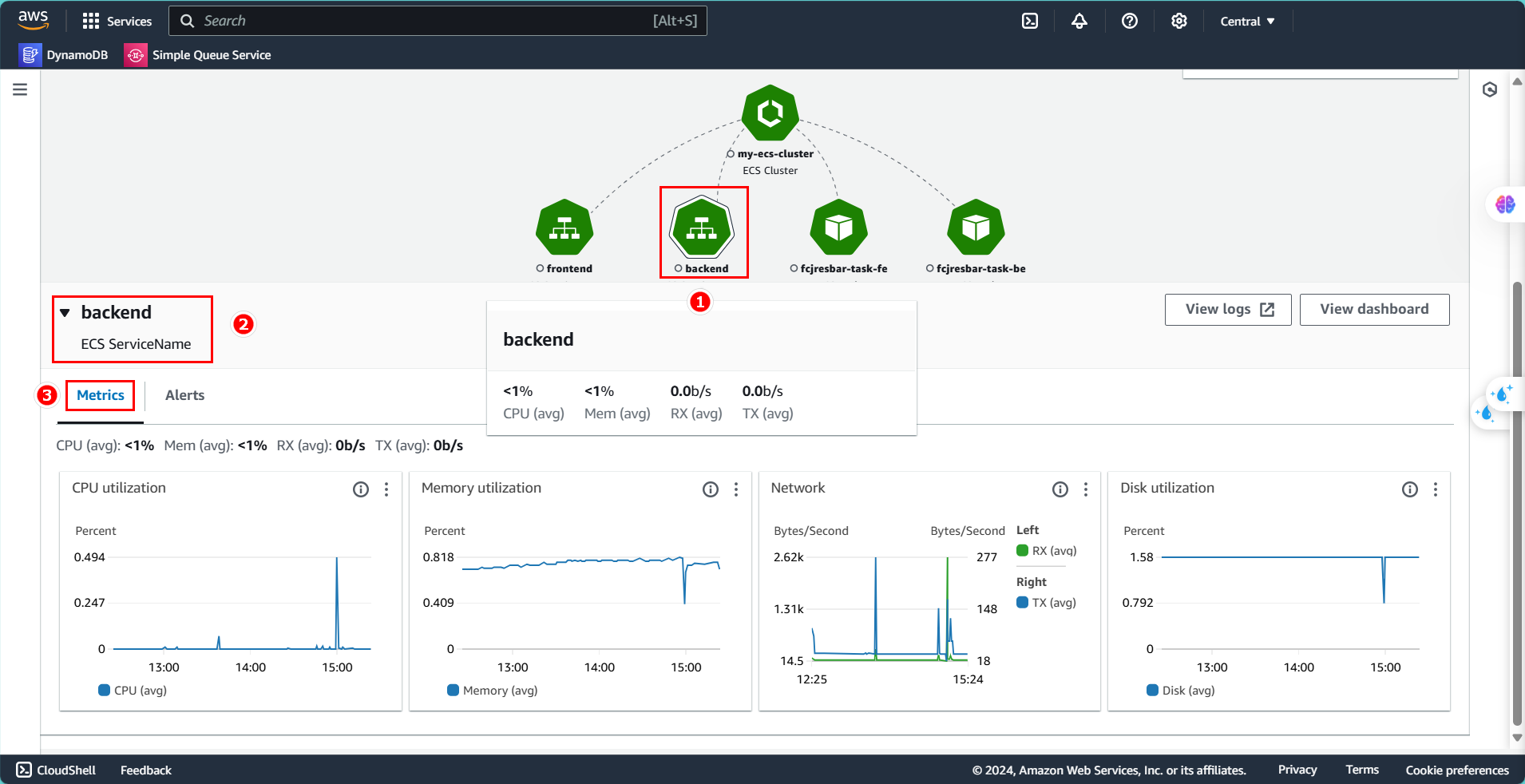Open CPU utilization widget actions menu
The image size is (1525, 784).
pyautogui.click(x=386, y=489)
